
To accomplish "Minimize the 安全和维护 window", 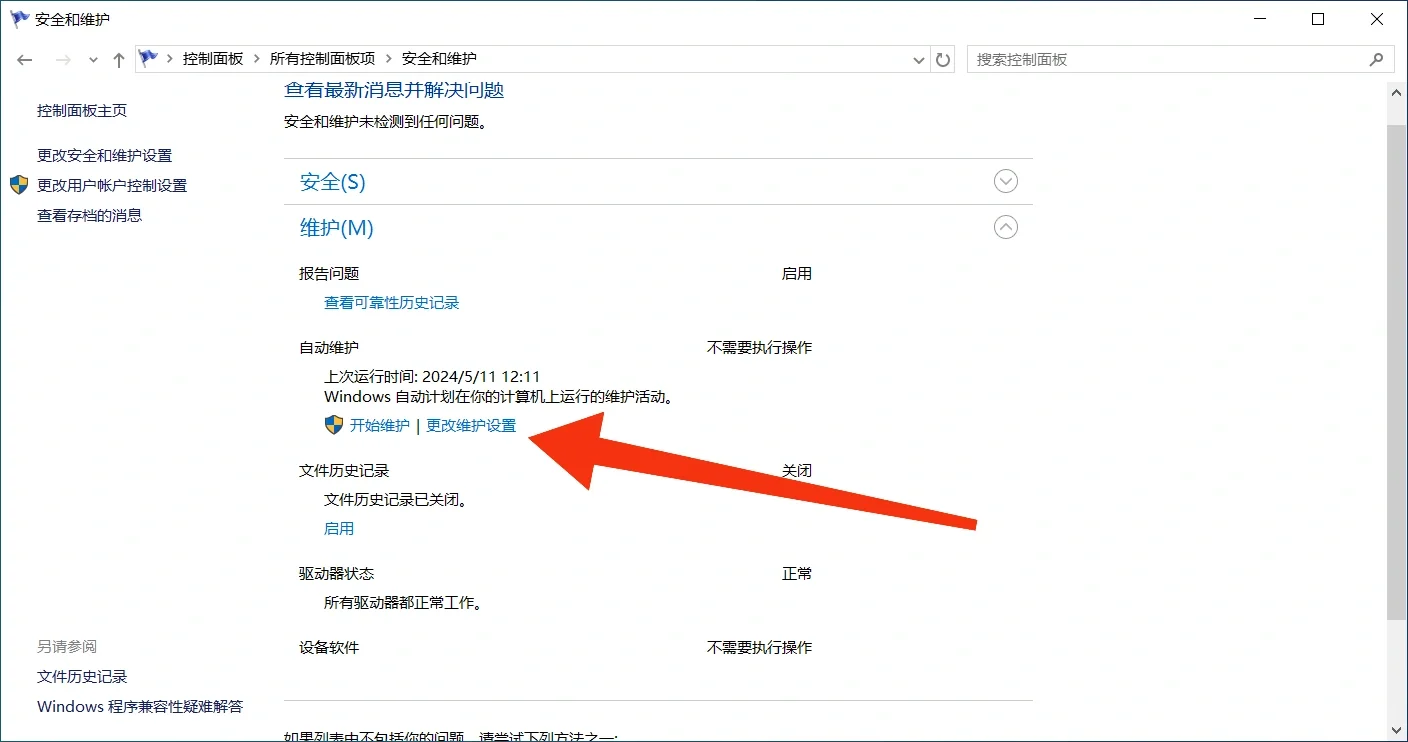I will pyautogui.click(x=1258, y=19).
